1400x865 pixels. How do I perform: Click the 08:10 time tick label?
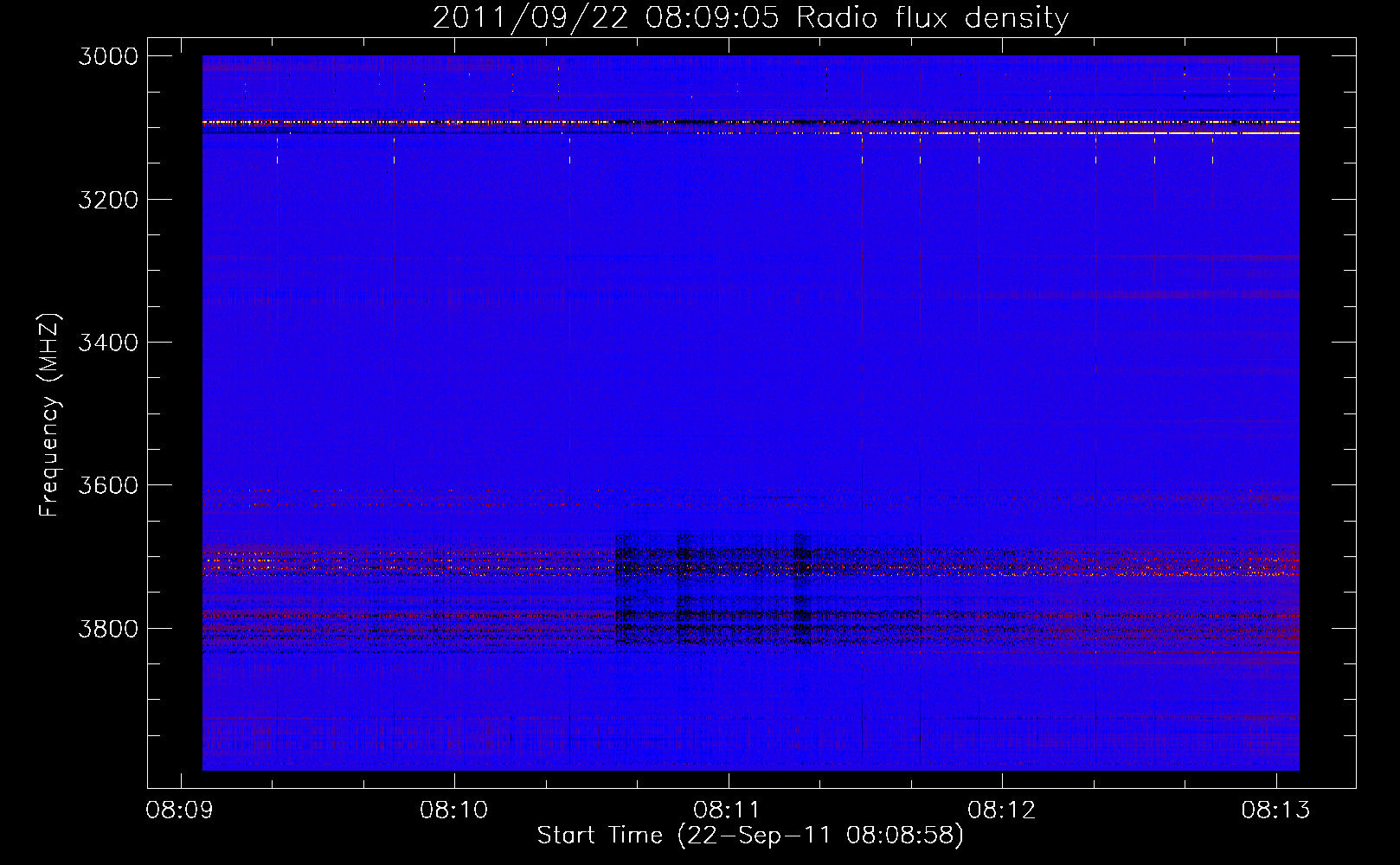pyautogui.click(x=453, y=811)
